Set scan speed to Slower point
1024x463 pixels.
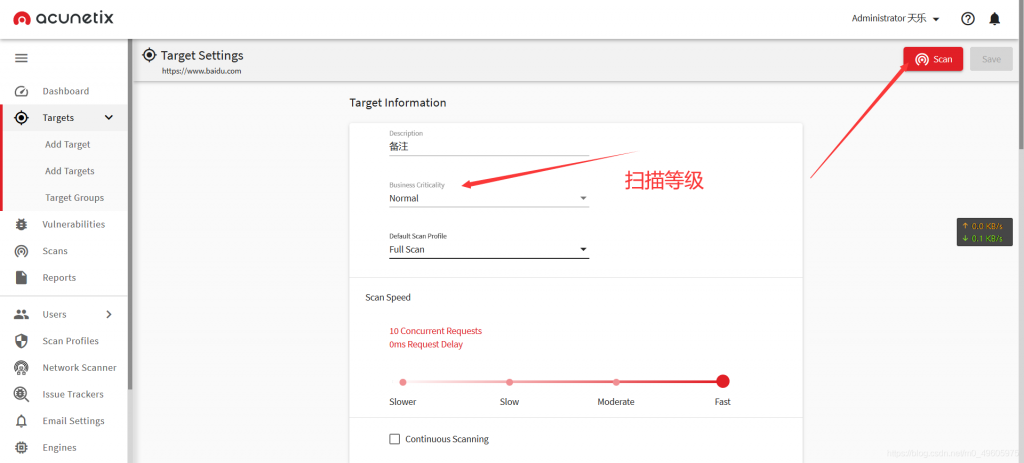403,382
